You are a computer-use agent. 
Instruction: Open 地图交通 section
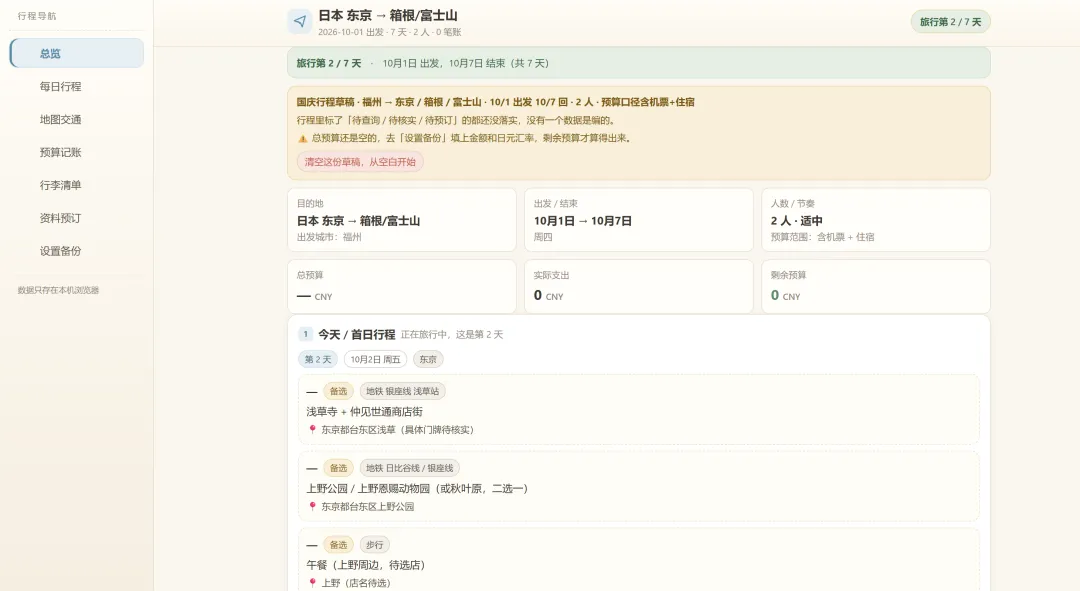(x=76, y=119)
